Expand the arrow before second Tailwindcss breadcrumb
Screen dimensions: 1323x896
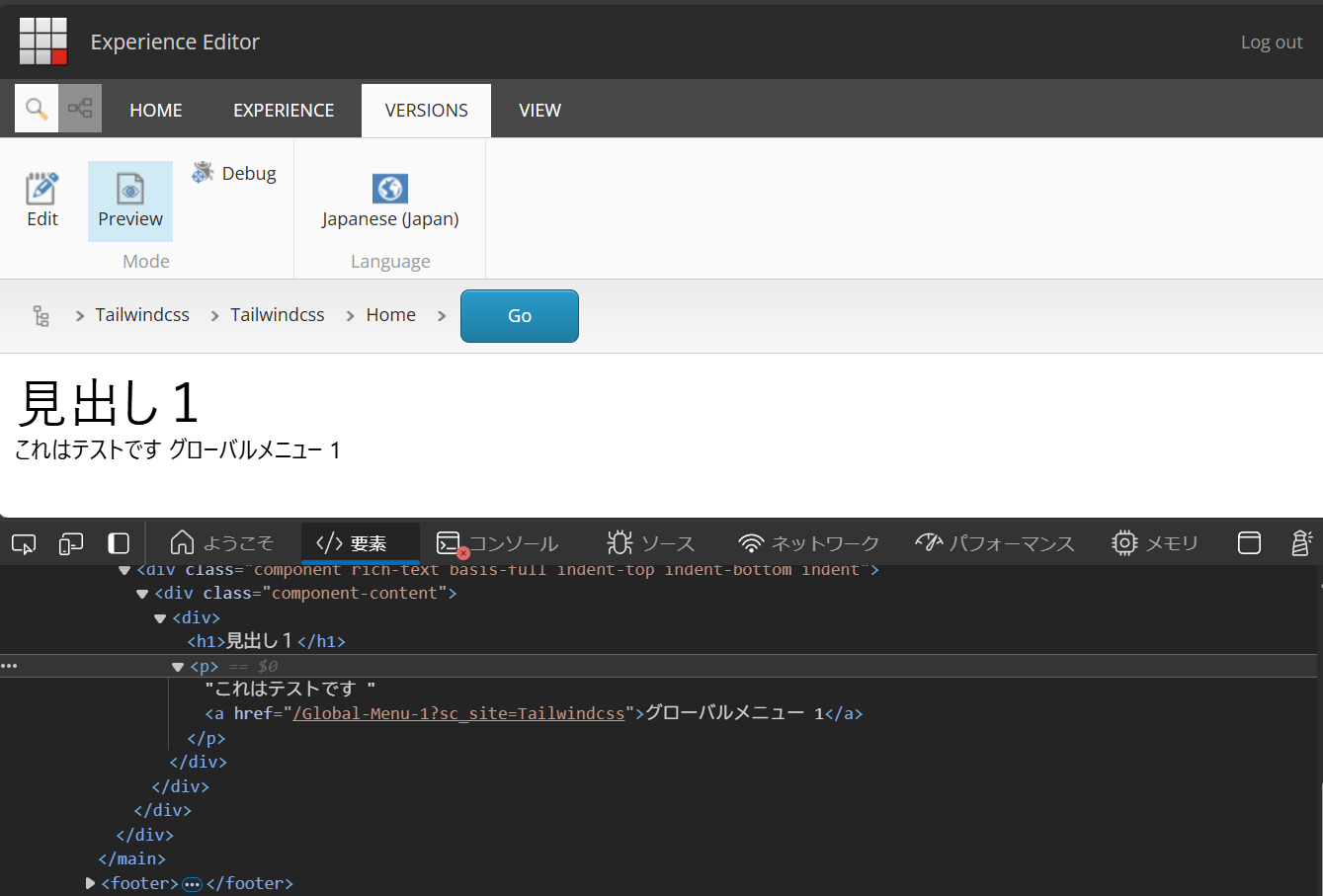tap(214, 316)
